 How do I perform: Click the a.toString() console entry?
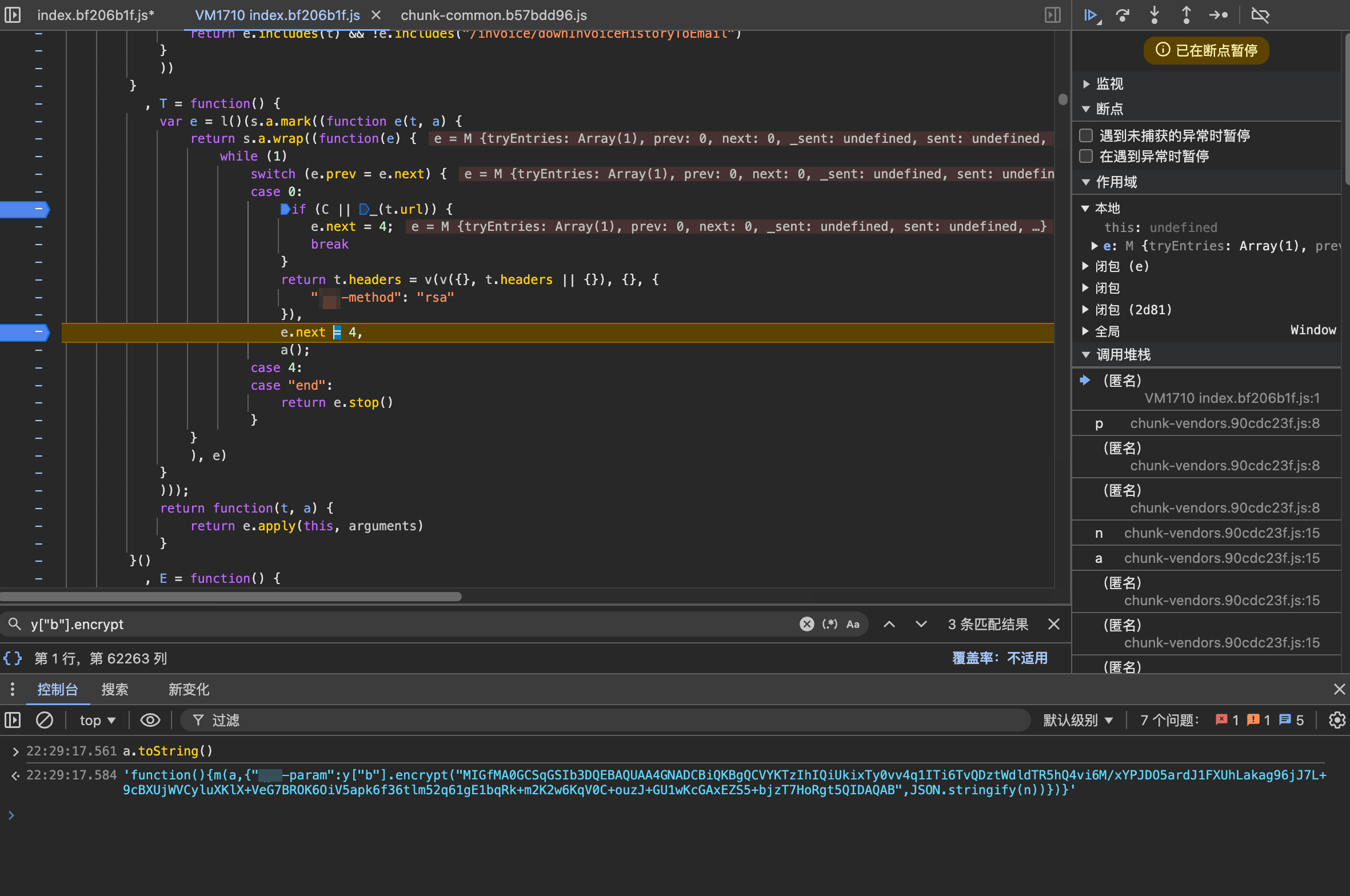(167, 751)
